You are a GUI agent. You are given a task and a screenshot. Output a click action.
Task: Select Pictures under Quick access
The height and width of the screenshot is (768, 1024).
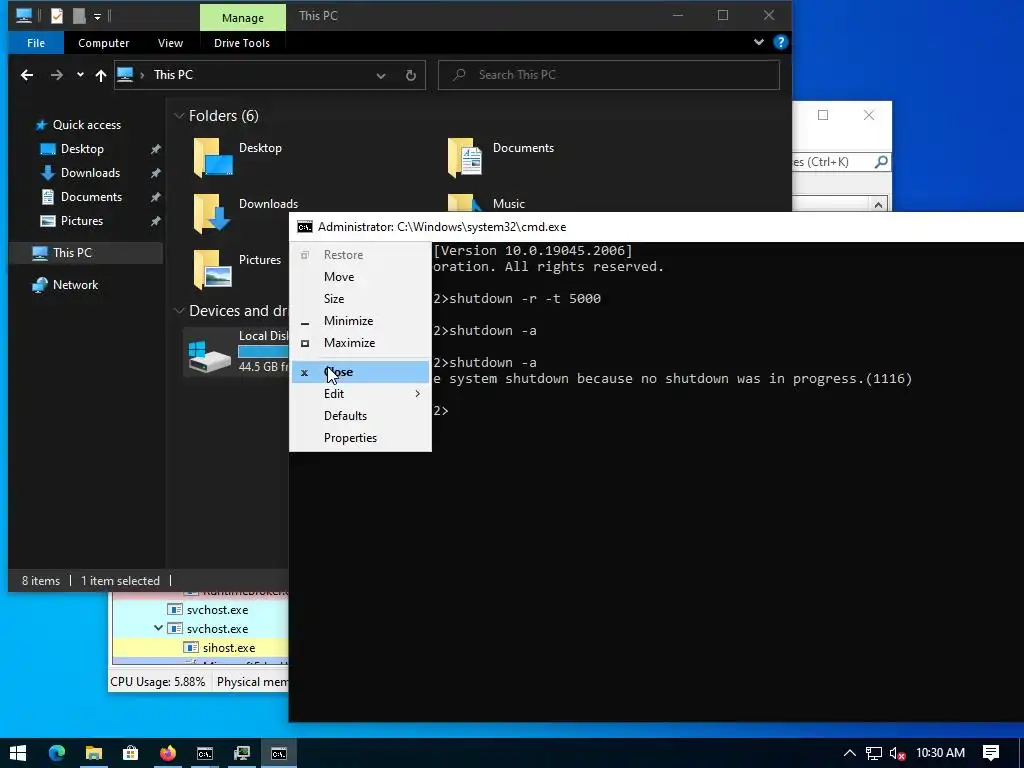pyautogui.click(x=82, y=221)
